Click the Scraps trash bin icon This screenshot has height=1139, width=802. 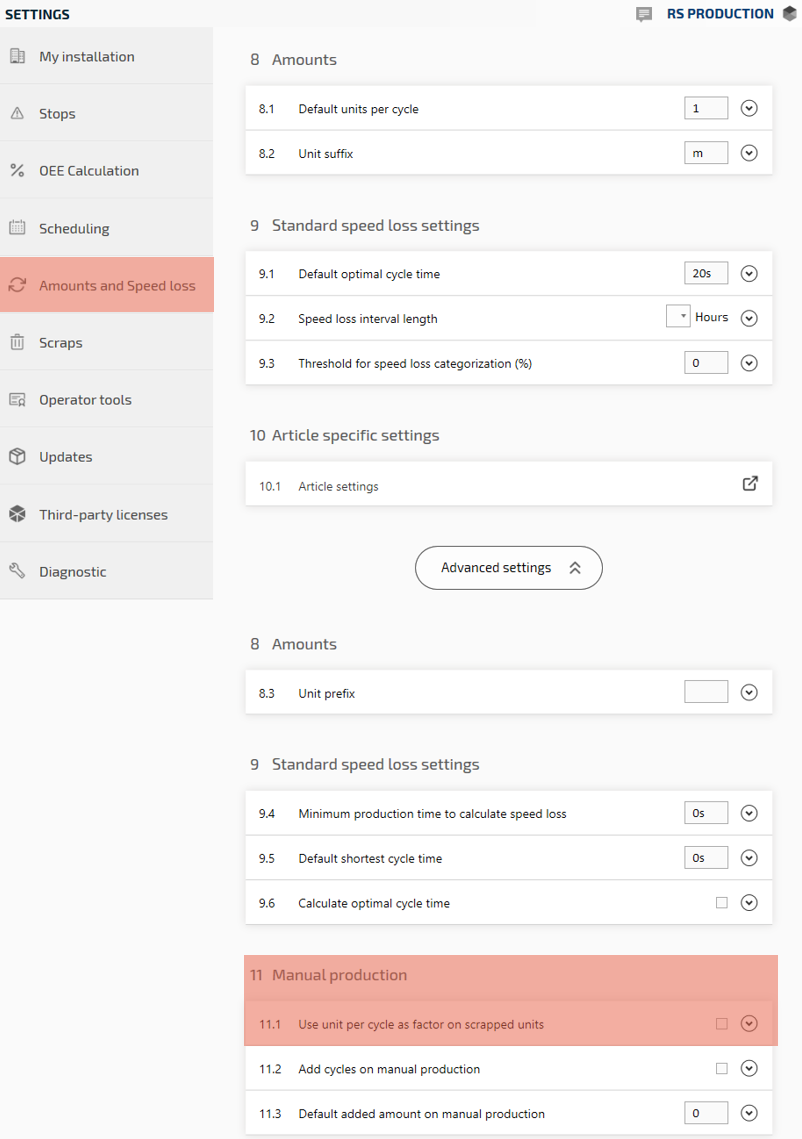17,342
